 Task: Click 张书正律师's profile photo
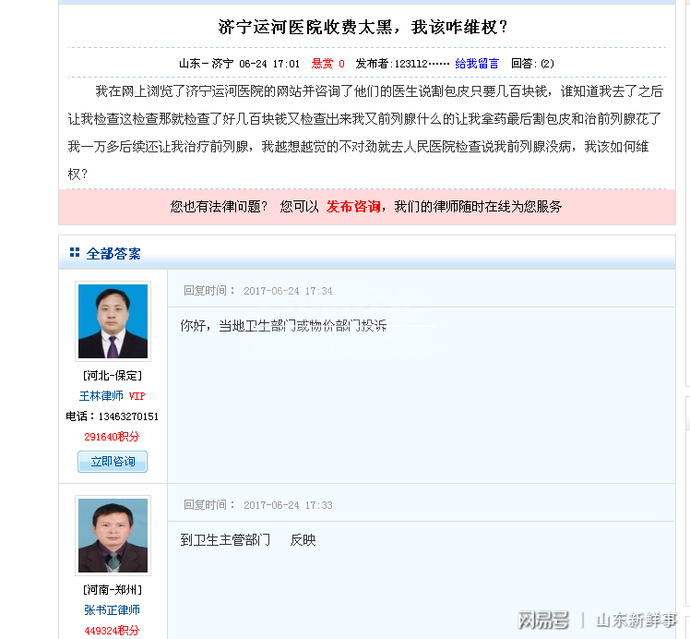[x=113, y=536]
